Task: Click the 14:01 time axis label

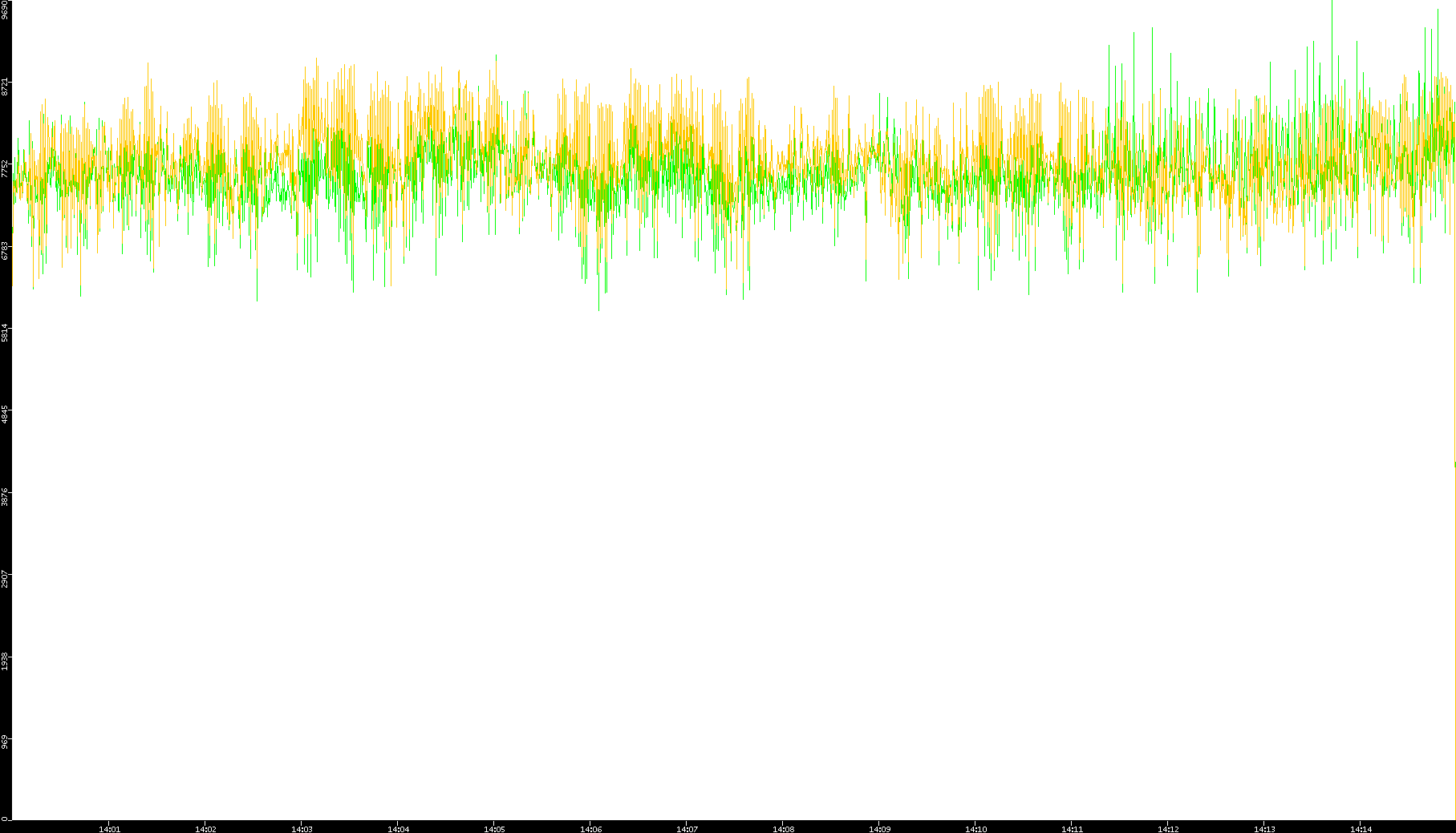Action: [109, 829]
